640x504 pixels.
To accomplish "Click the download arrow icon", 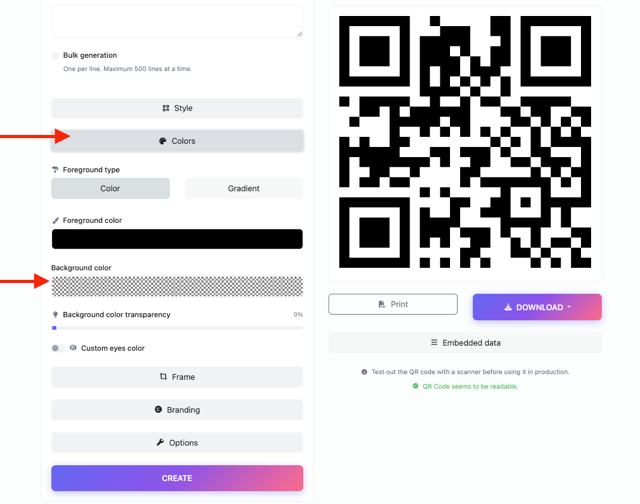I will pos(508,307).
